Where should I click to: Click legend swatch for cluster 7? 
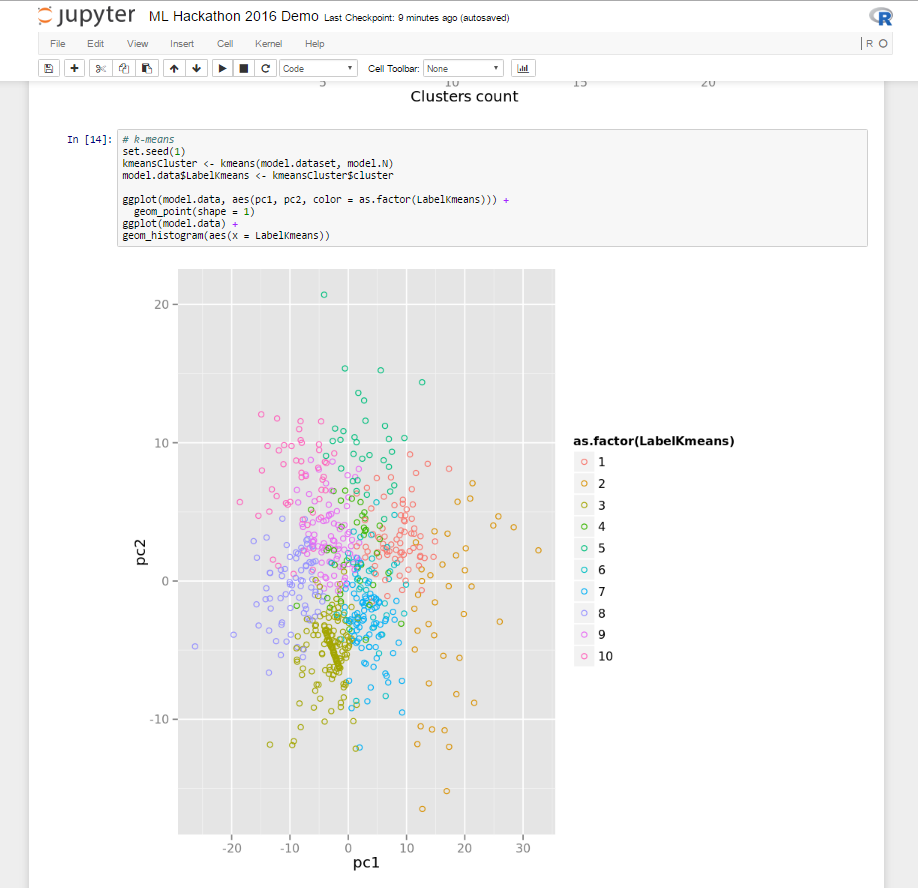pos(584,591)
